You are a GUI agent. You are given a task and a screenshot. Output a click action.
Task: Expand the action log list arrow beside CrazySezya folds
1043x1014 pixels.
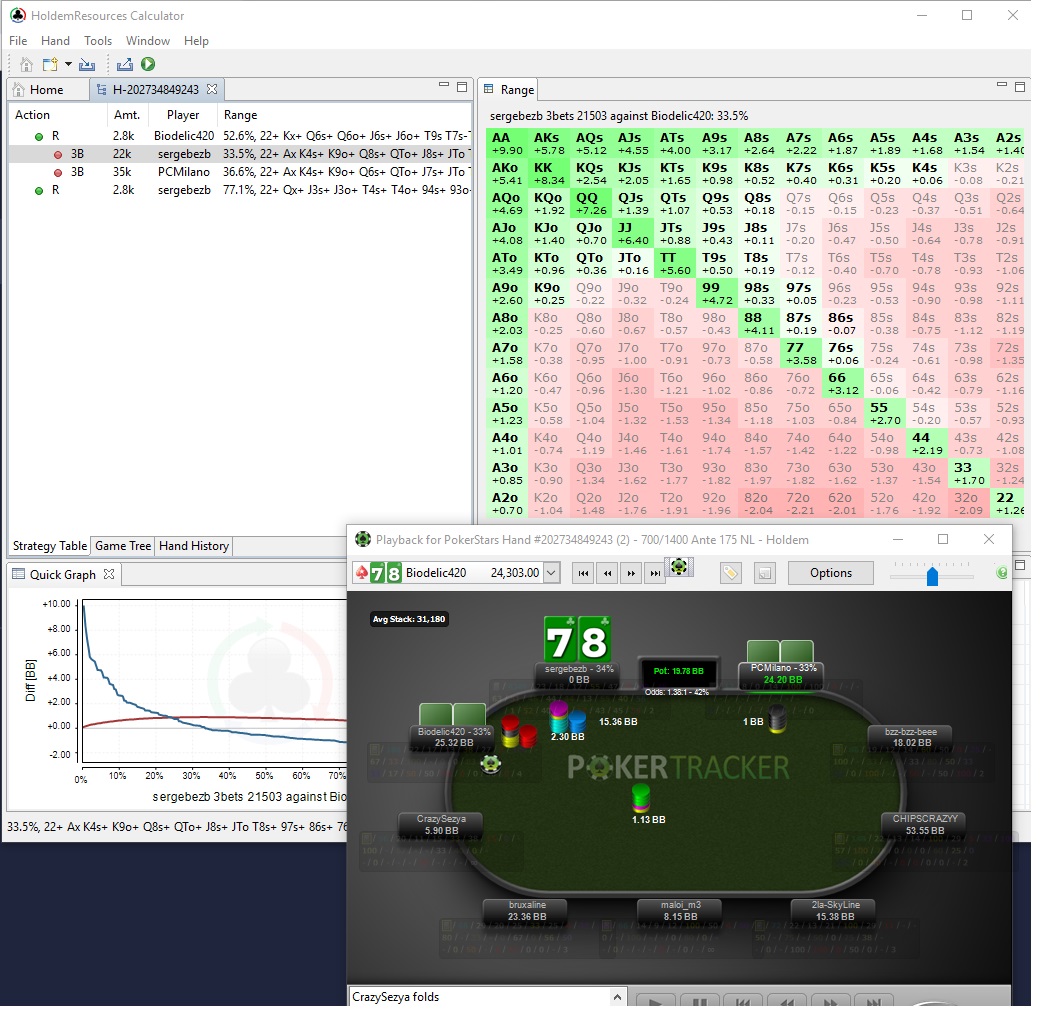[617, 997]
